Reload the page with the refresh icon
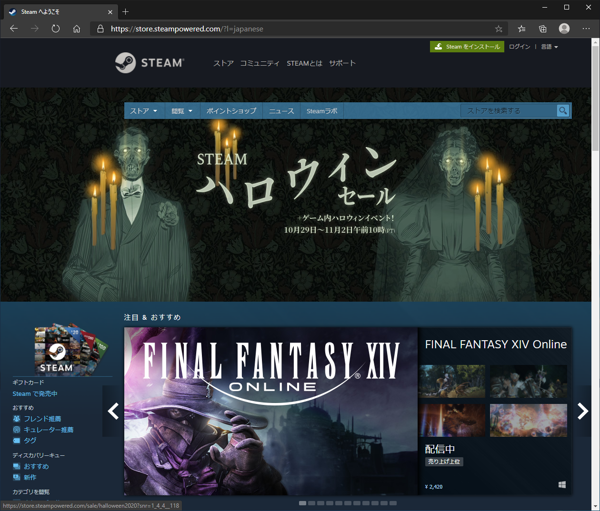The height and width of the screenshot is (511, 600). 55,29
